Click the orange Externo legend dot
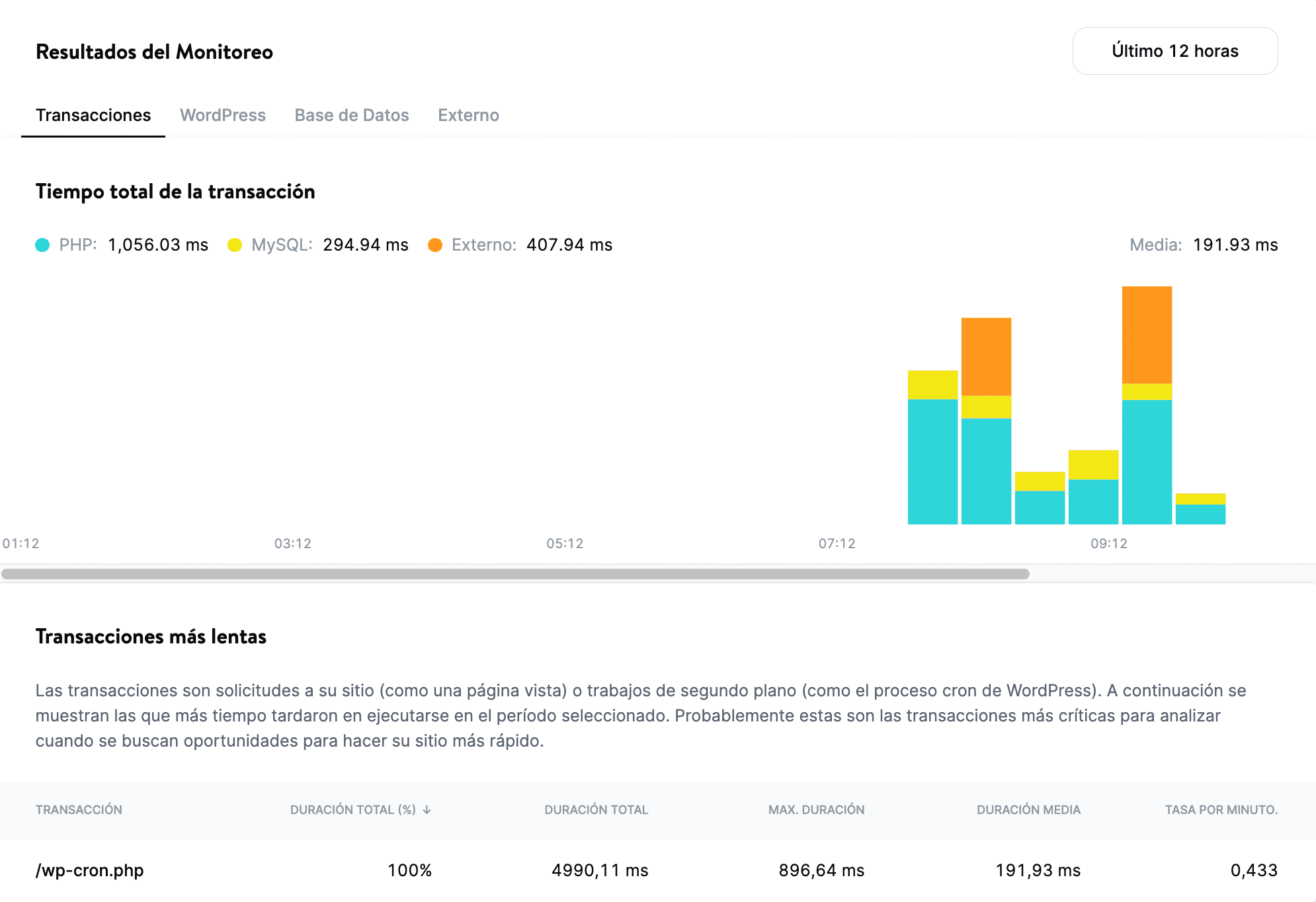This screenshot has width=1316, height=902. point(434,245)
